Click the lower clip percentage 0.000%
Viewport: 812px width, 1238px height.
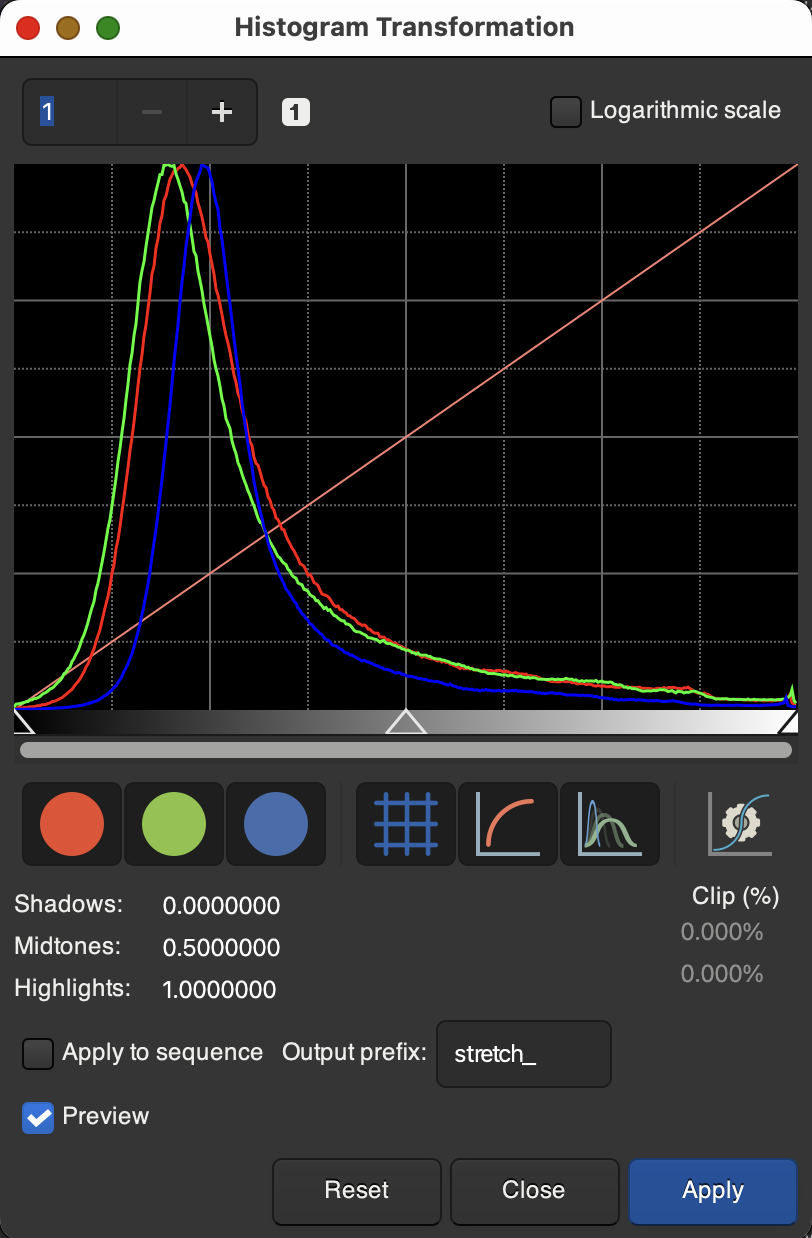click(722, 974)
